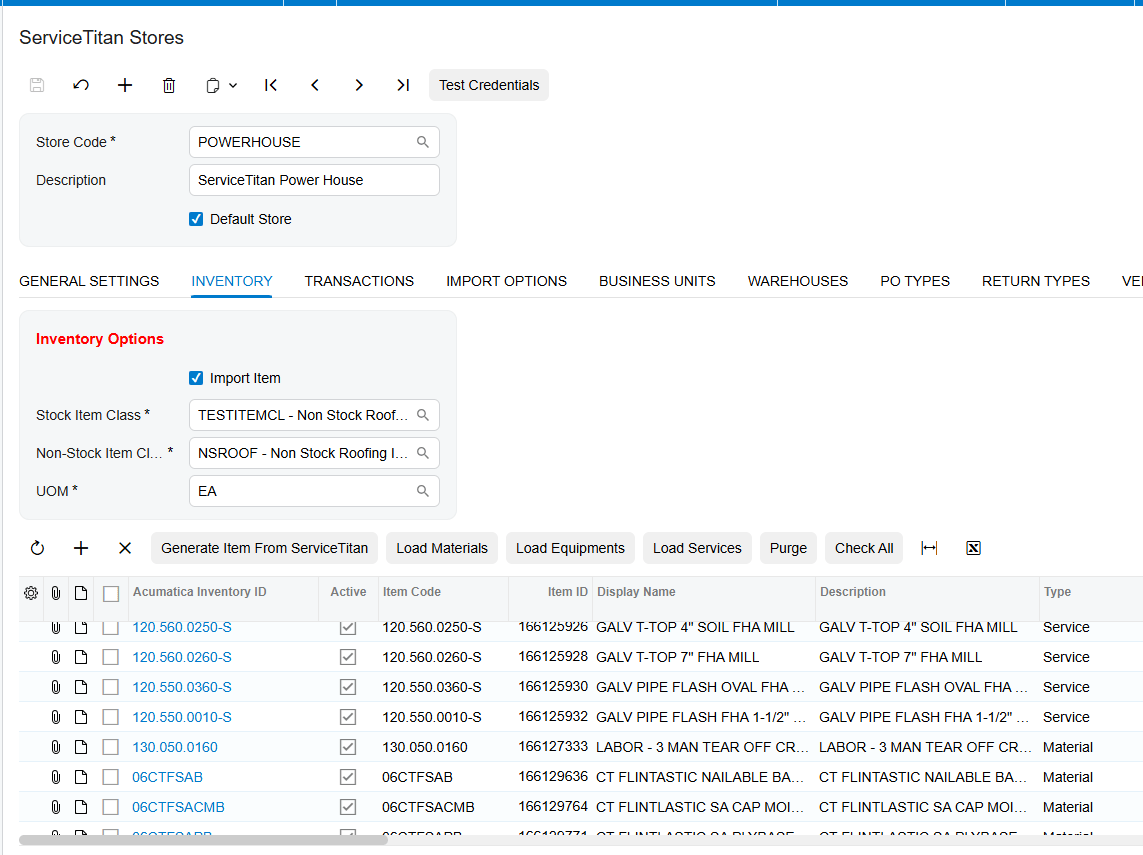Add a new store record with plus icon
Viewport: 1143px width, 855px height.
(125, 85)
